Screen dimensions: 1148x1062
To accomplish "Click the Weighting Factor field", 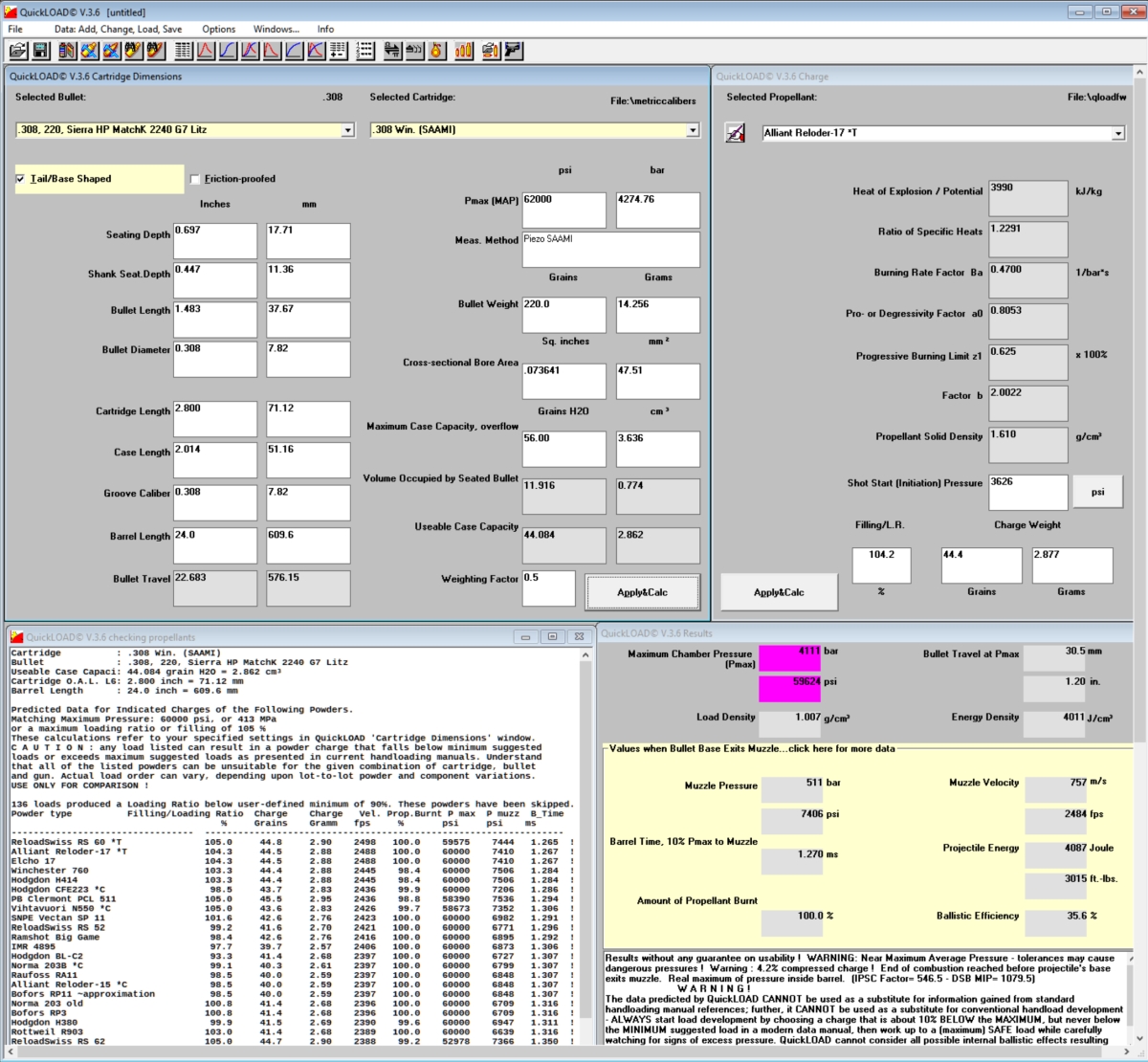I will point(549,588).
